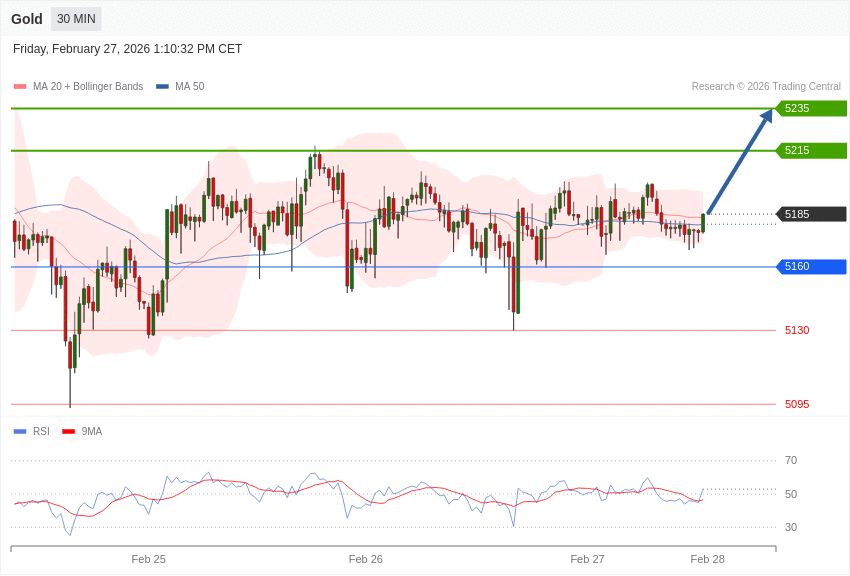This screenshot has width=850, height=576.
Task: Click the 30 MIN timeframe button
Action: point(76,19)
